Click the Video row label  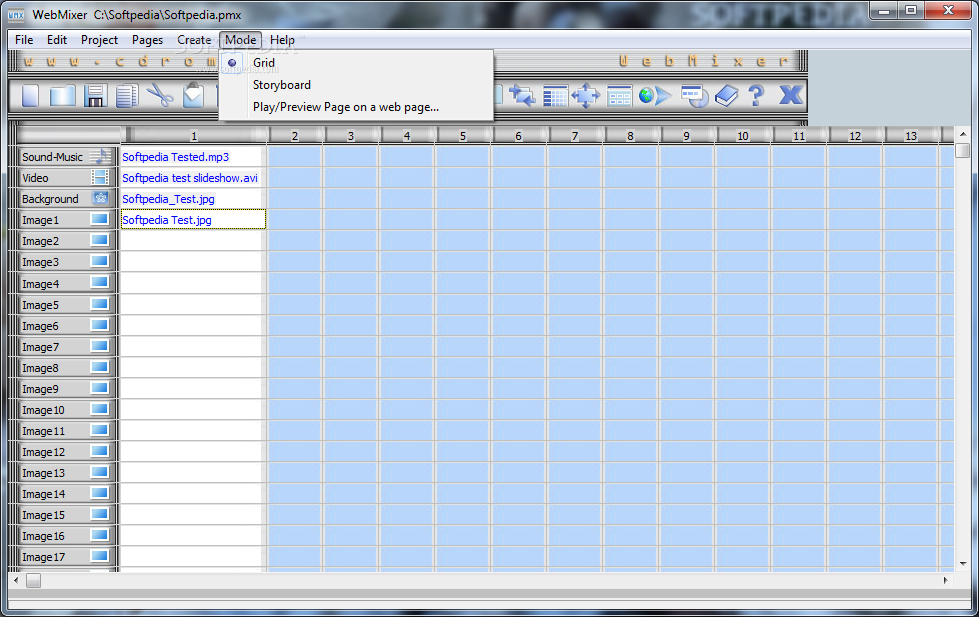[x=35, y=178]
